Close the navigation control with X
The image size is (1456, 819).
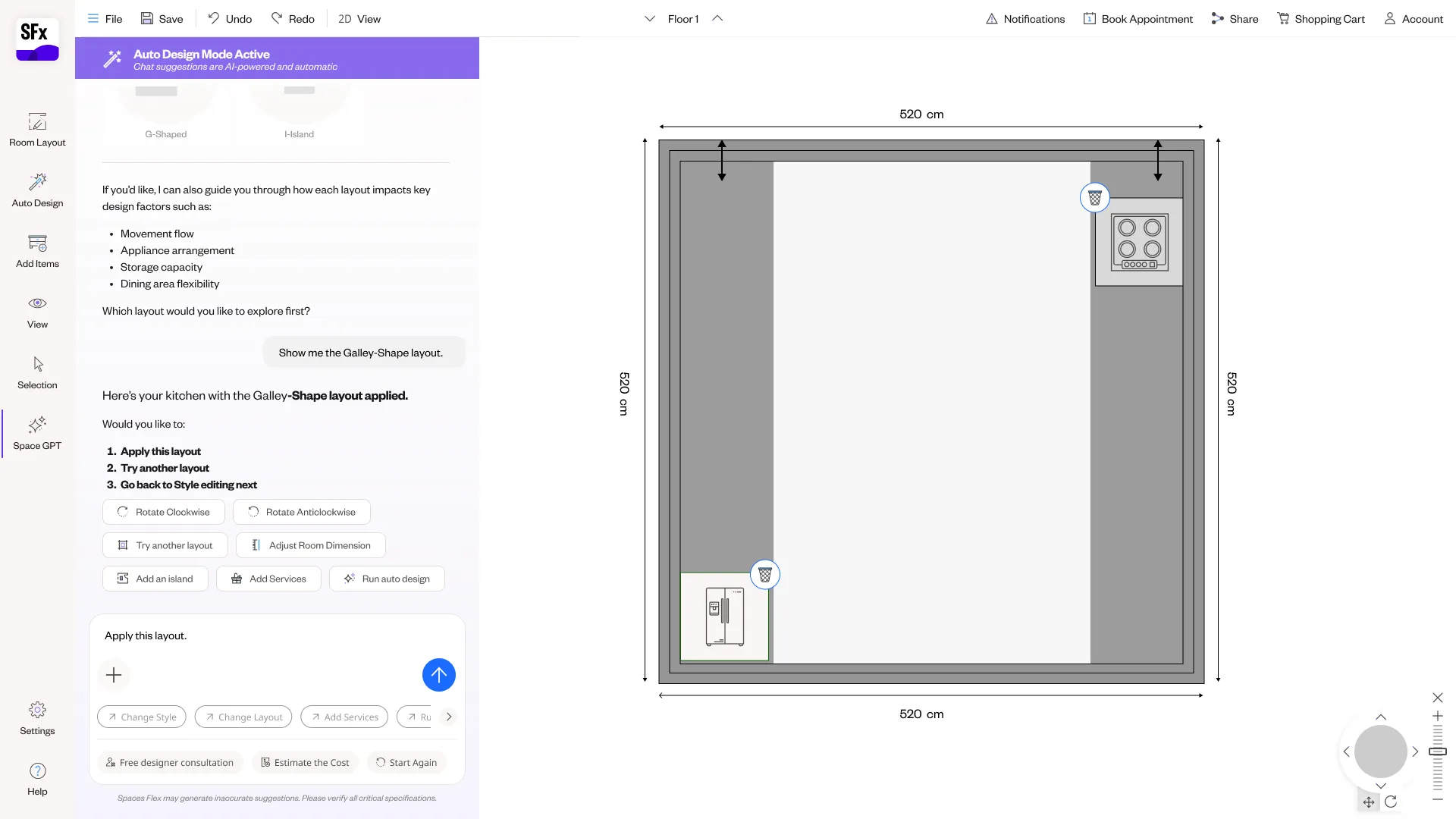[x=1438, y=698]
